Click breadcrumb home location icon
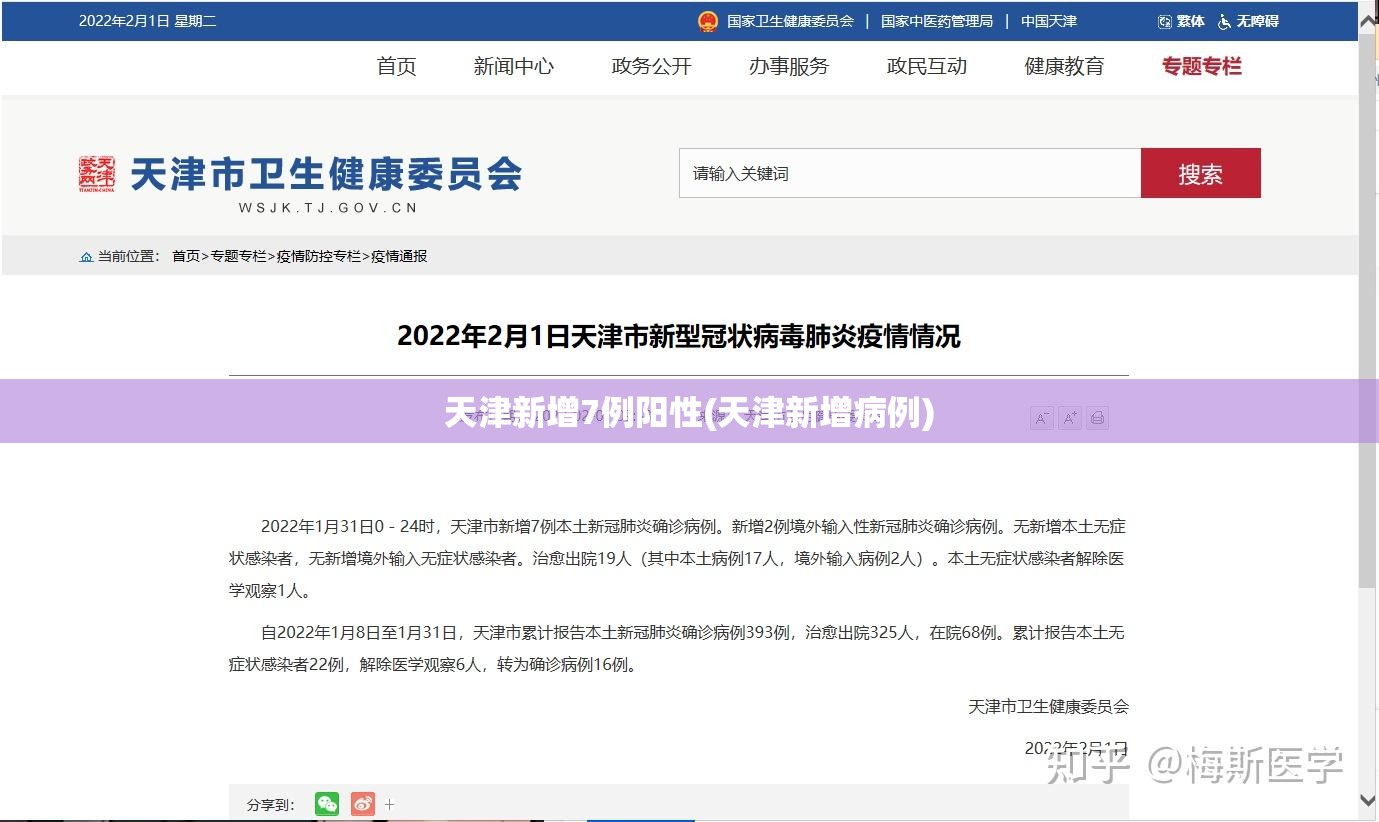1379x822 pixels. tap(86, 257)
